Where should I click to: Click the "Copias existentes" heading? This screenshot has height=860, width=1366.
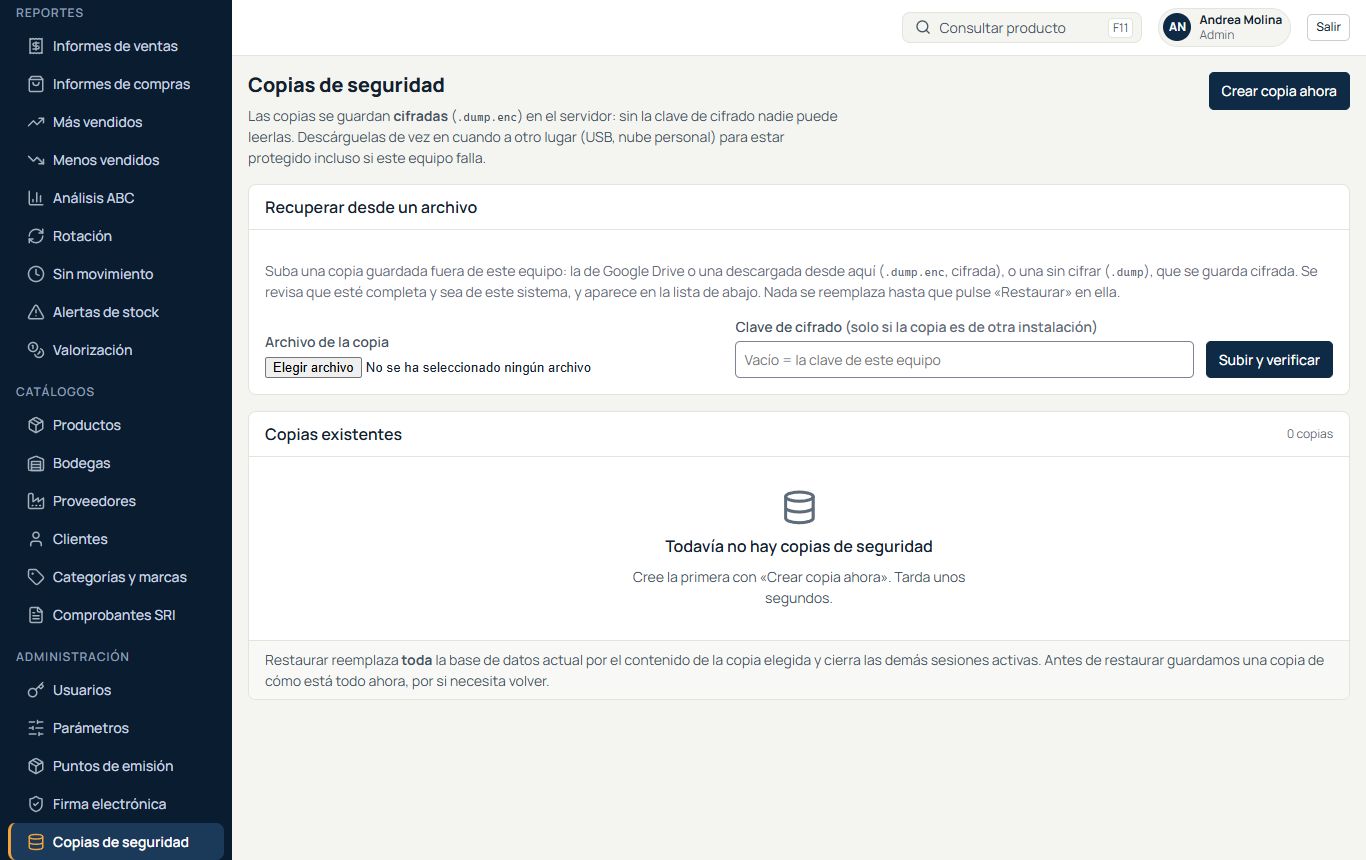click(333, 434)
